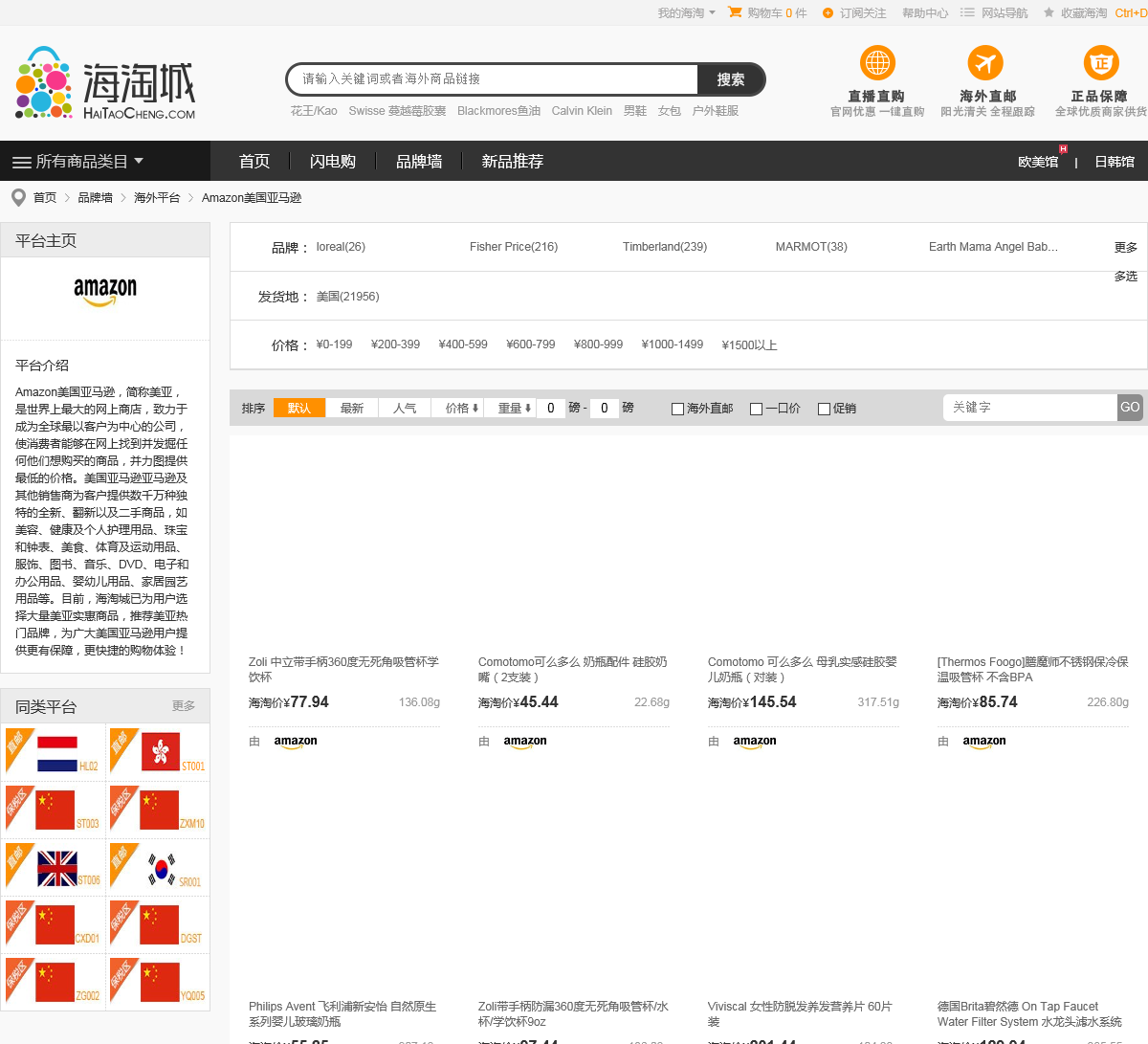Screen dimensions: 1148x1044
Task: Click the 正品保障 badge icon
Action: 1101,63
